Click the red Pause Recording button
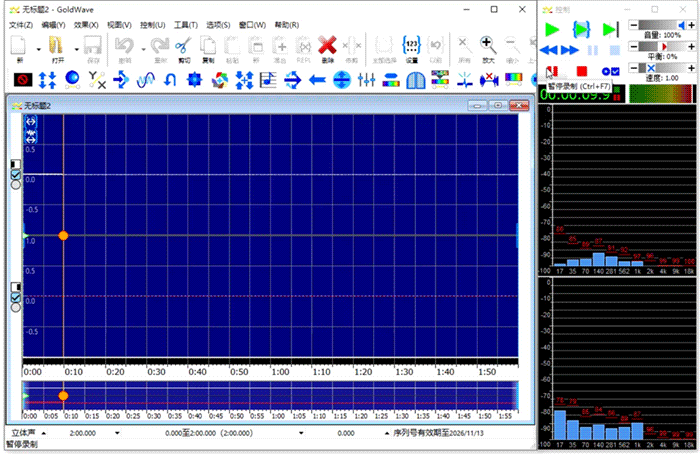 click(x=552, y=71)
